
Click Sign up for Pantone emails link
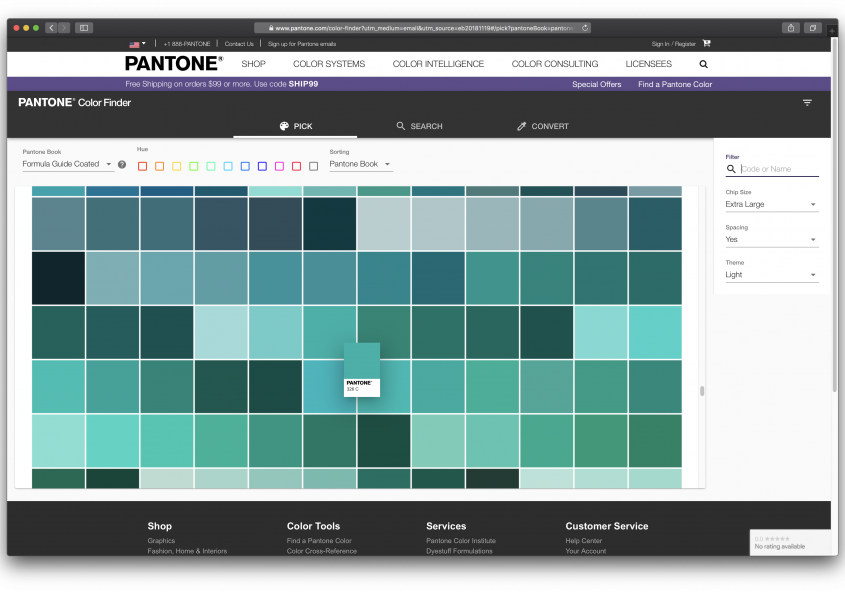tap(302, 44)
